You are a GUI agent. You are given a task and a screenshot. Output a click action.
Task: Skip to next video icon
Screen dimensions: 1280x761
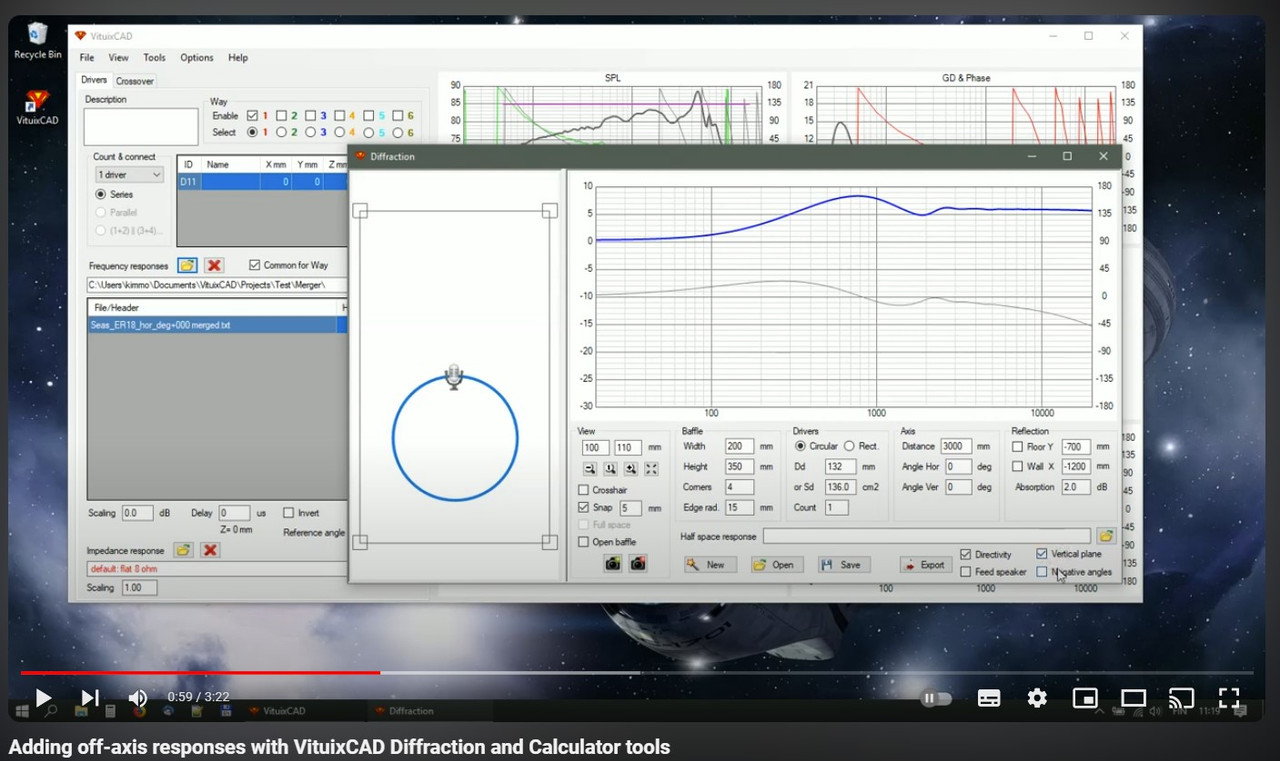pos(90,698)
